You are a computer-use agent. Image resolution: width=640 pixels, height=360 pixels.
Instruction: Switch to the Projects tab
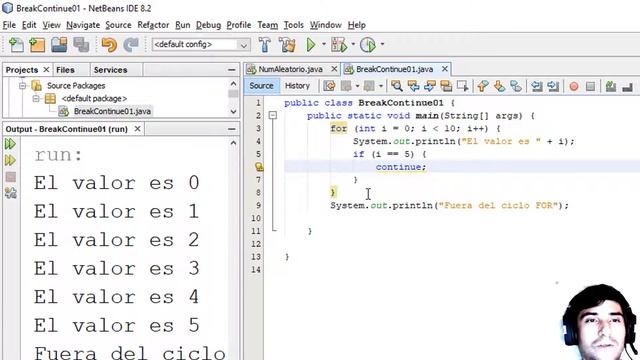tap(22, 70)
